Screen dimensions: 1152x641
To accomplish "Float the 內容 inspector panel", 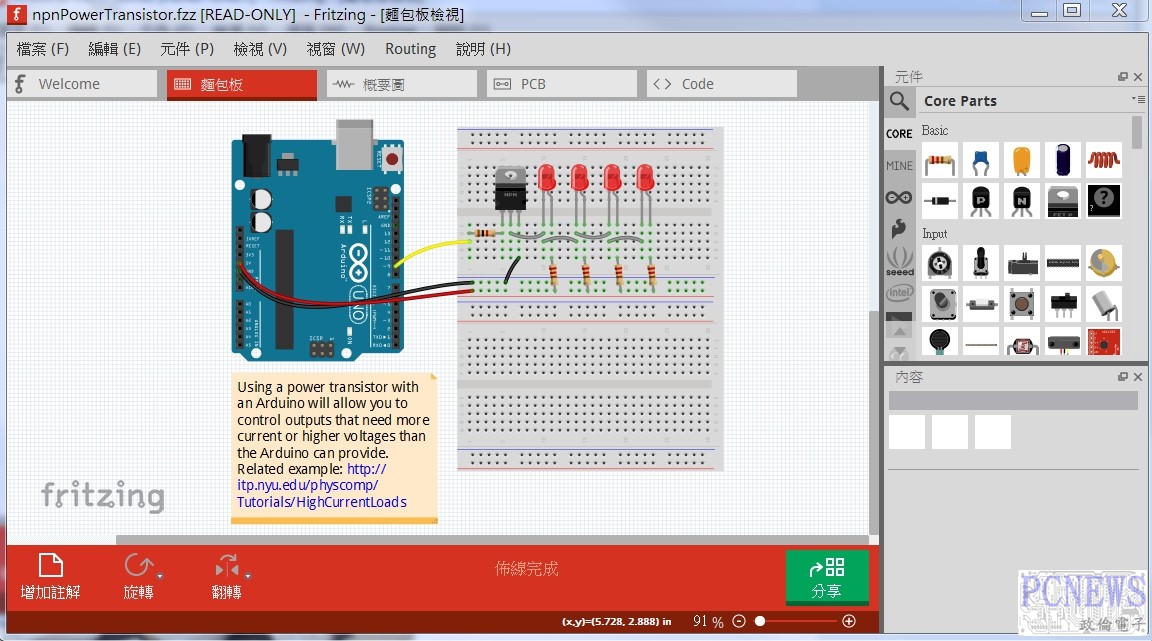I will [1123, 376].
